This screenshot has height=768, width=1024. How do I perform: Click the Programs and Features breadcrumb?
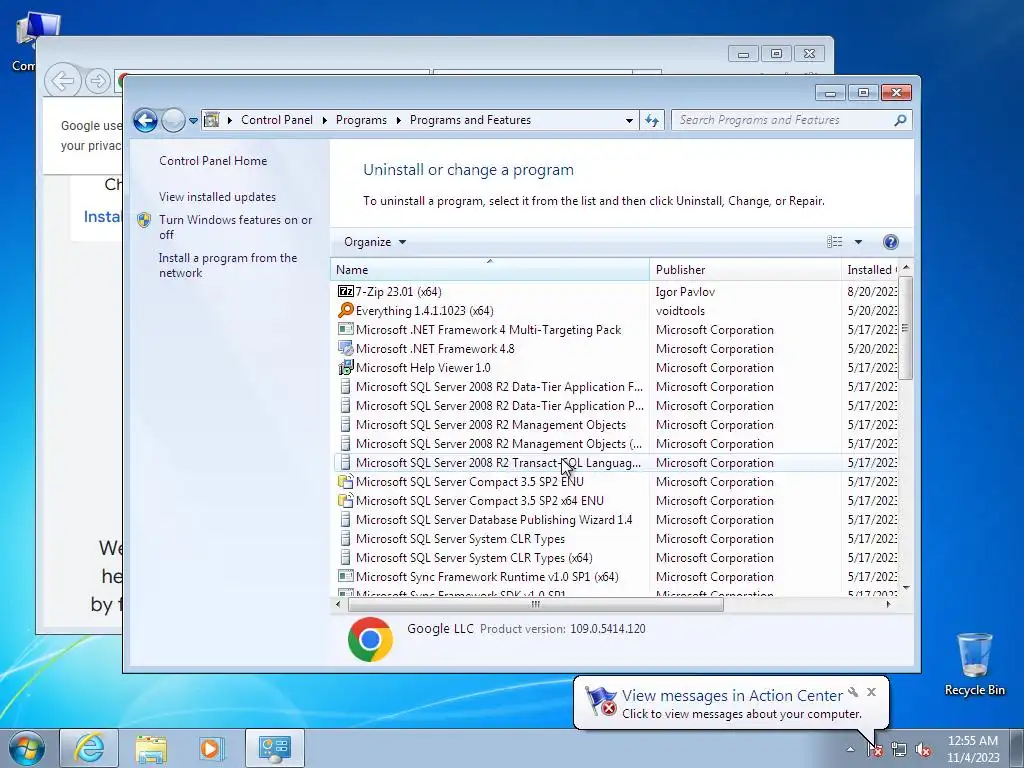click(470, 120)
